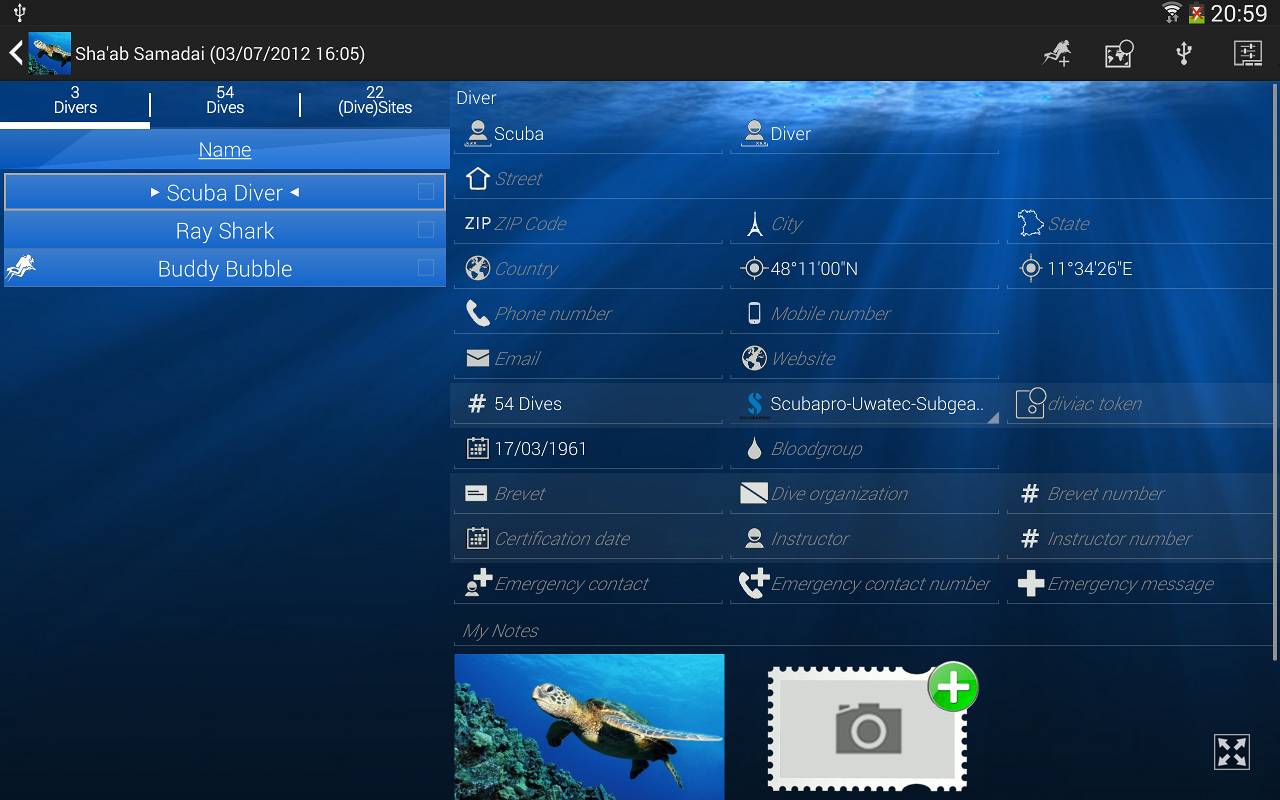
Task: Download dives via the USB connector icon
Action: [x=1184, y=53]
